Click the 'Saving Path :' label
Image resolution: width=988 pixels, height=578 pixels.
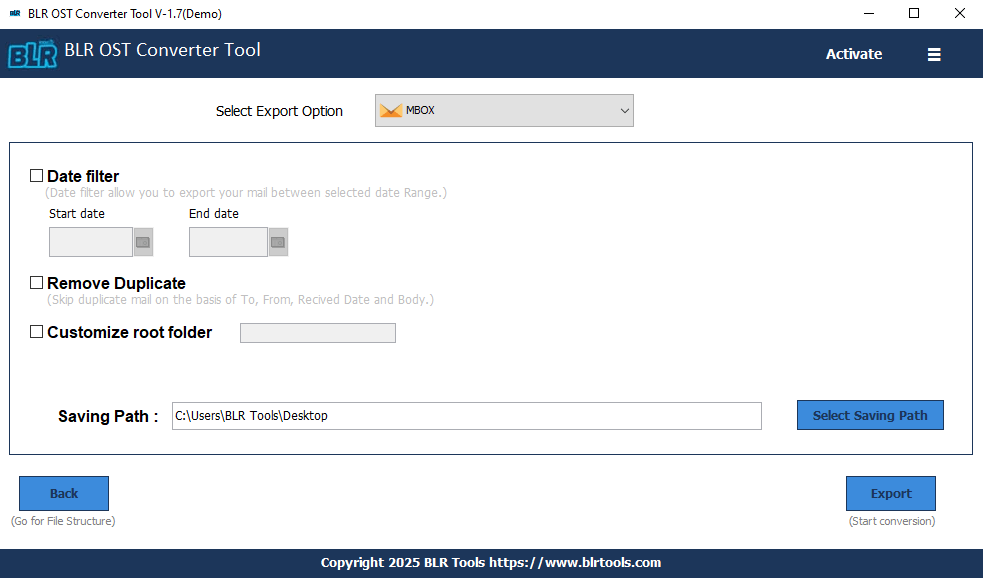click(x=108, y=416)
